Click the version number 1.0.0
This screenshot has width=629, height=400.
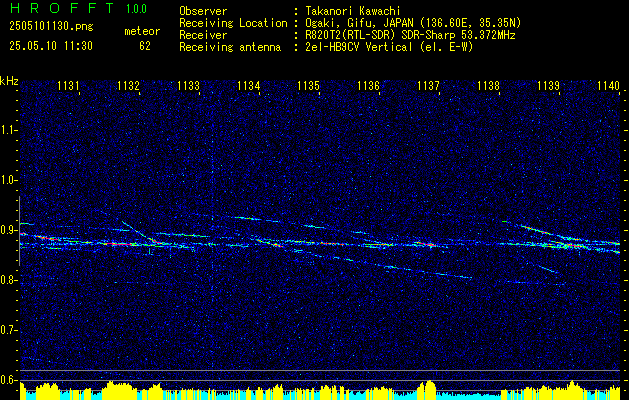coord(136,9)
